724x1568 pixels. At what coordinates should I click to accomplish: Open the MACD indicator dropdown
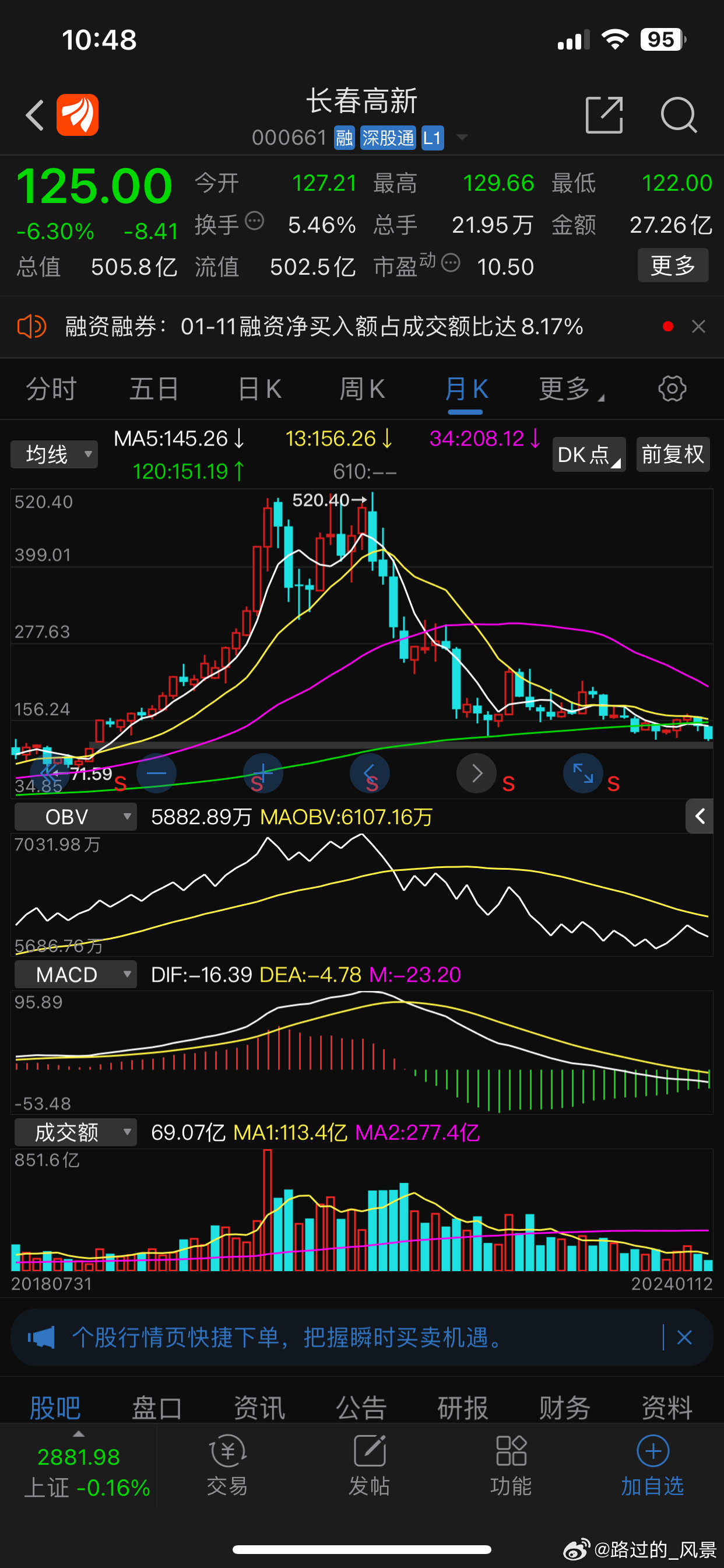click(75, 975)
